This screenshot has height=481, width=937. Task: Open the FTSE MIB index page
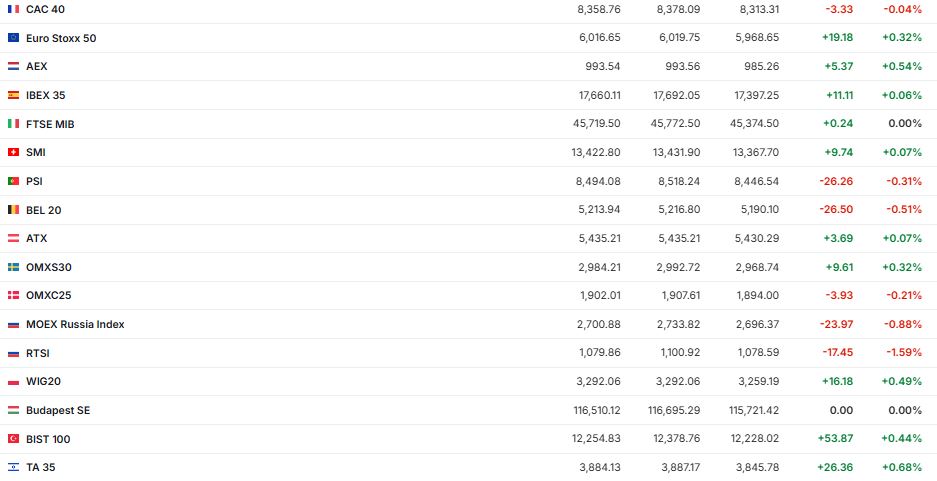50,124
